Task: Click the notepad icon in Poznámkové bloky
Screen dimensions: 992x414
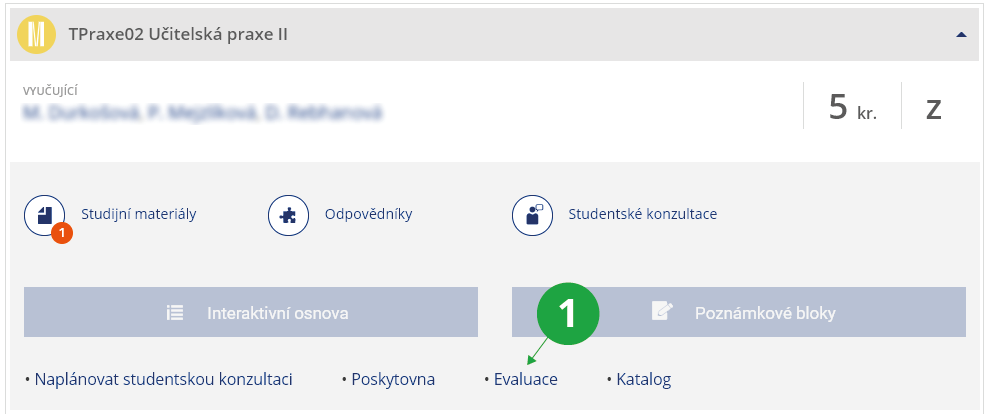Action: [x=662, y=312]
